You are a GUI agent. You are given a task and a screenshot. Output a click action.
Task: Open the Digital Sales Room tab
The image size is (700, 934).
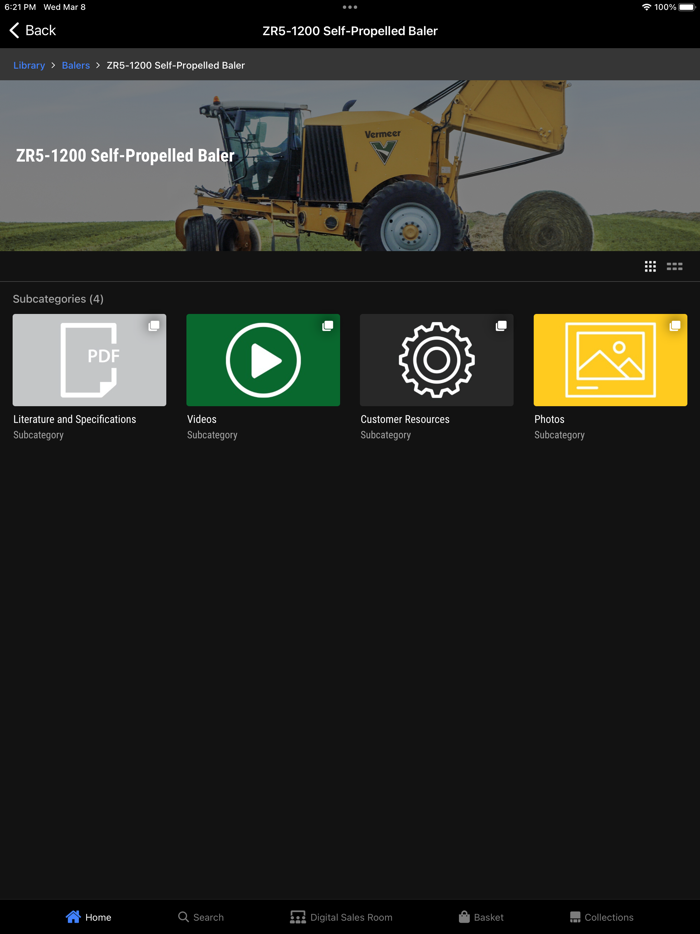(341, 917)
